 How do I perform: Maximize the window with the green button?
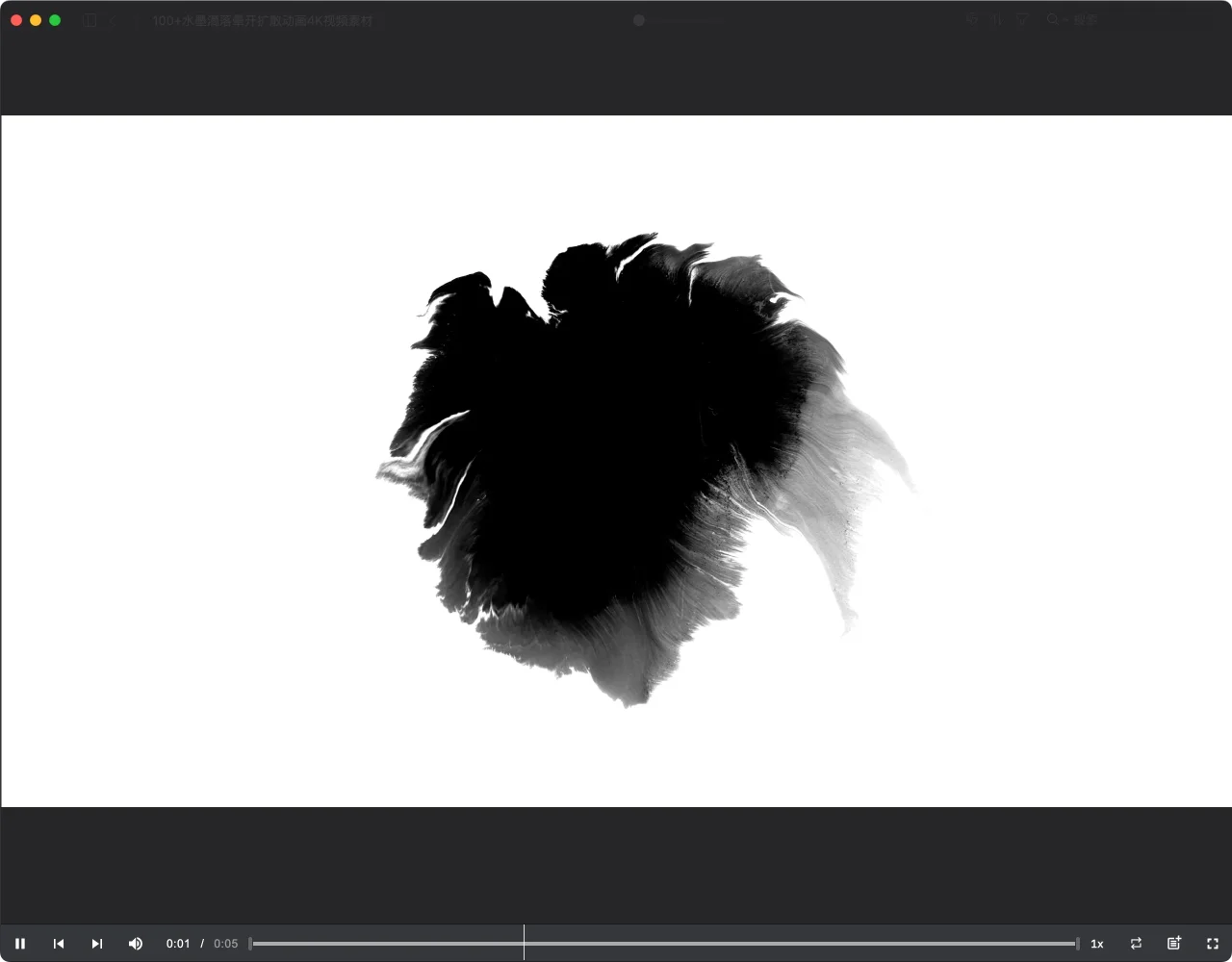(x=55, y=20)
